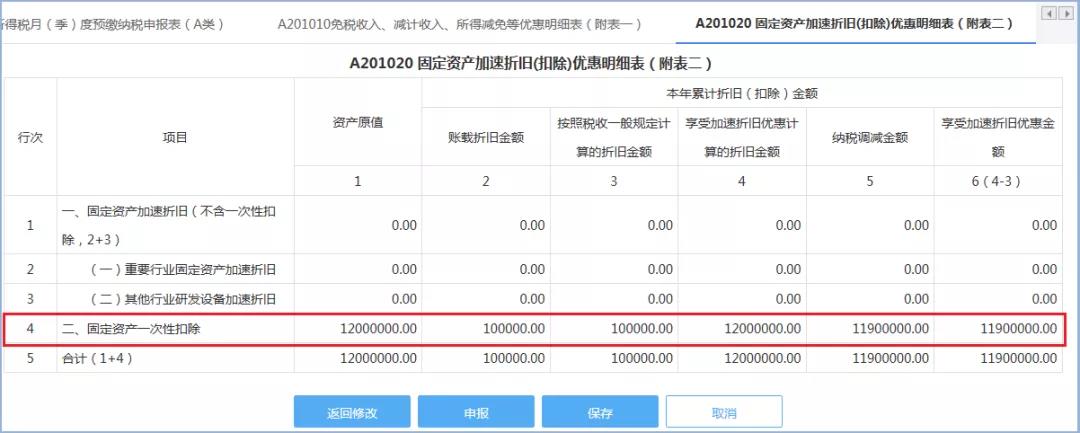Click 享受加速折旧优惠计算的折旧金额 header
This screenshot has height=433, width=1080.
point(742,137)
